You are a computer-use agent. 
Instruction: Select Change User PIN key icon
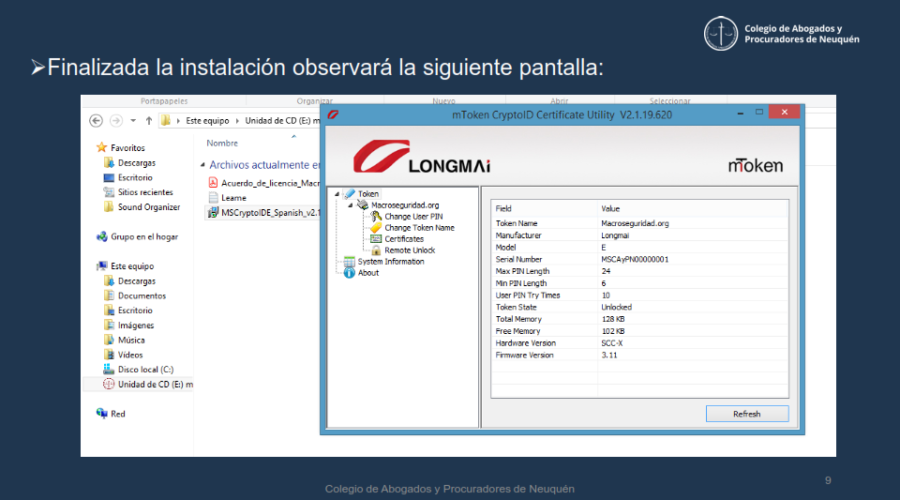point(376,216)
